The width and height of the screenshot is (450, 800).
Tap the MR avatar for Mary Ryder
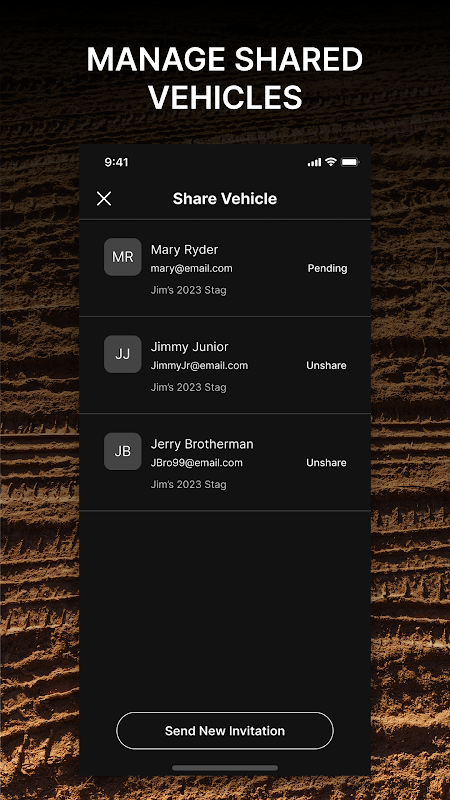pos(122,257)
